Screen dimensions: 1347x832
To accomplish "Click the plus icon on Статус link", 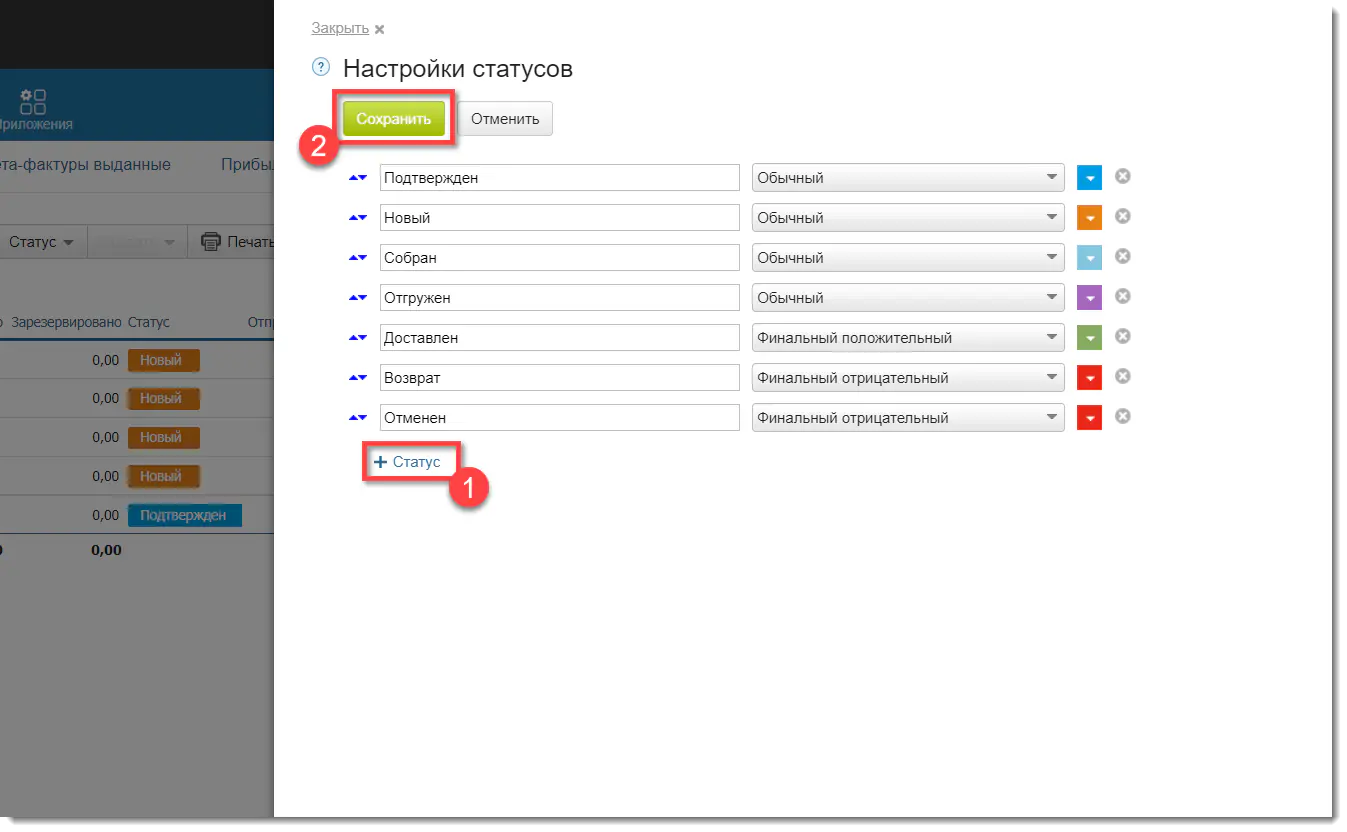I will [380, 462].
